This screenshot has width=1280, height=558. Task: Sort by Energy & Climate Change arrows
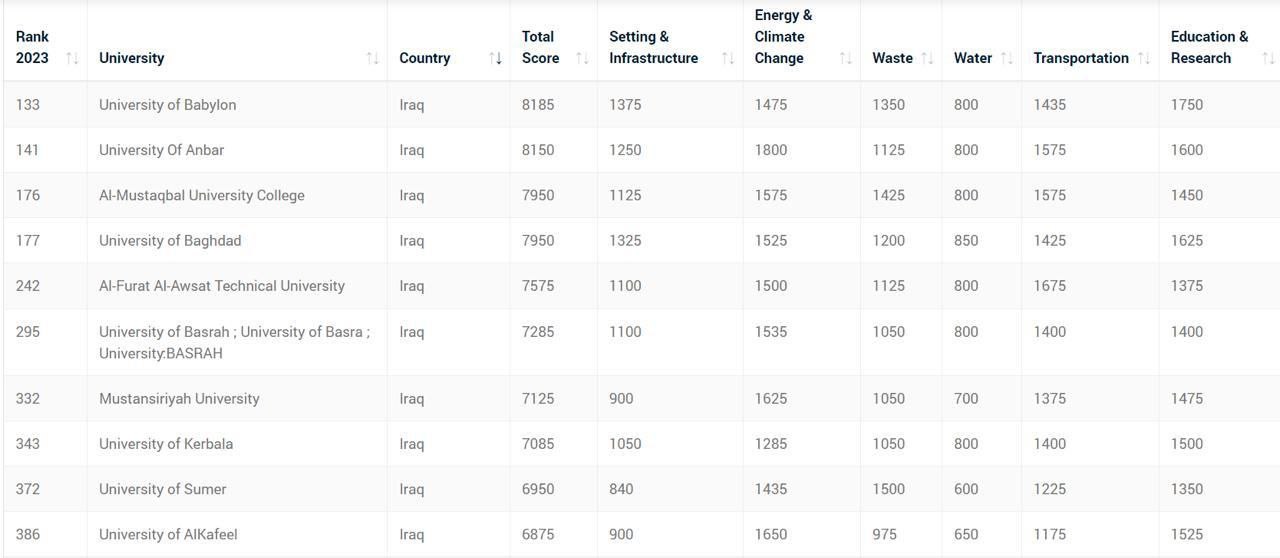coord(845,58)
